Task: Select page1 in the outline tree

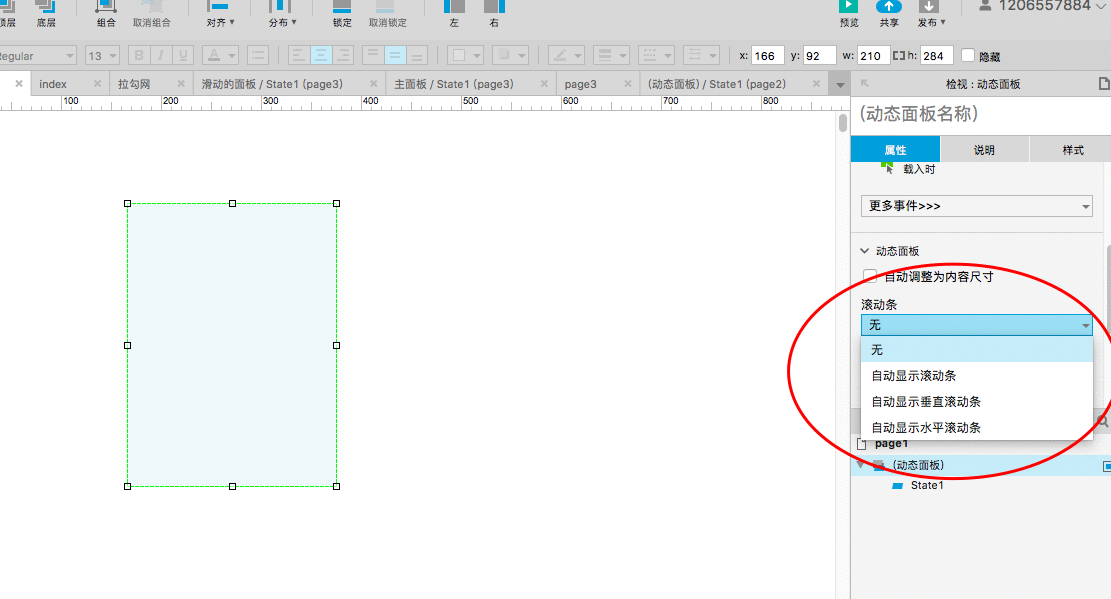Action: (x=891, y=444)
